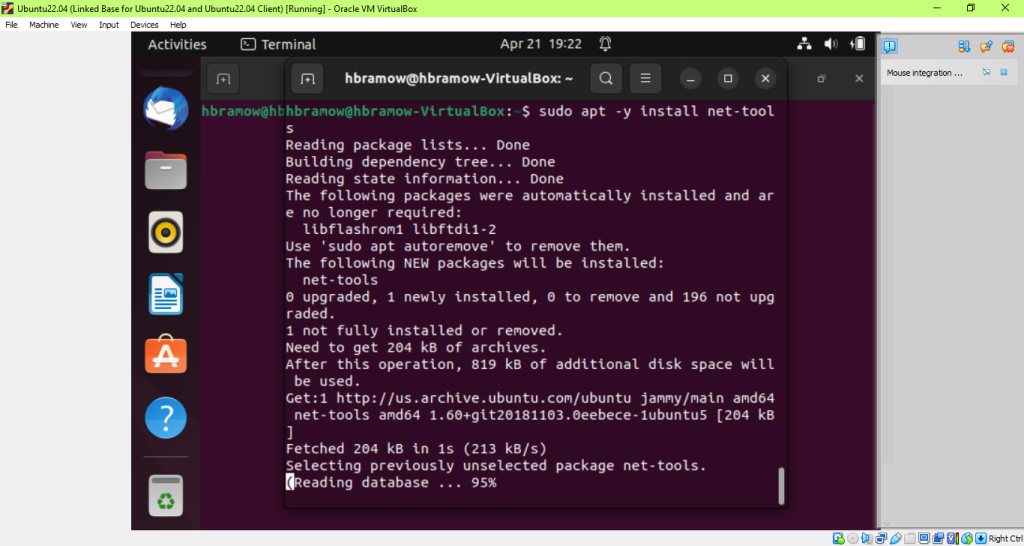
Task: Maximize the front terminal window
Action: (728, 79)
